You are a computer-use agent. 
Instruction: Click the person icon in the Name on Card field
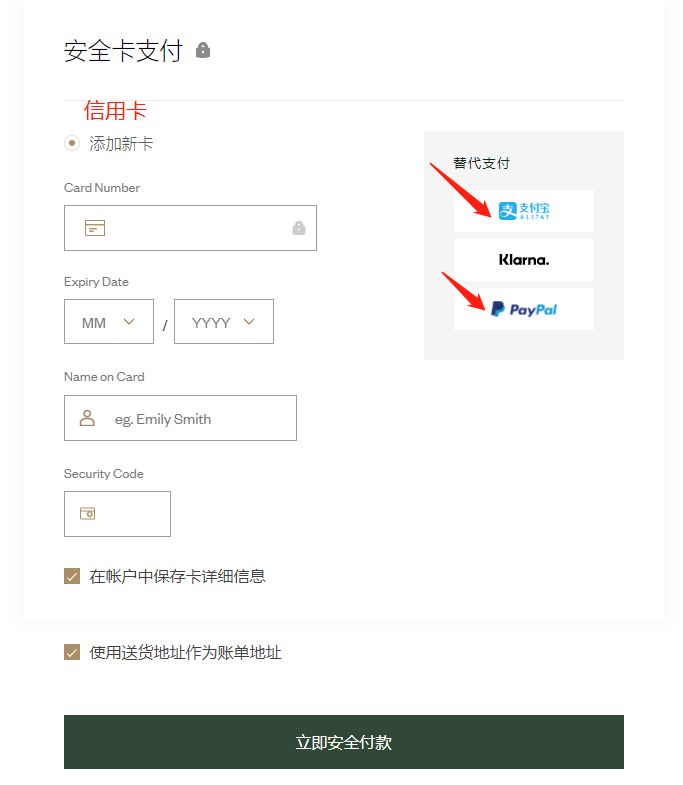[87, 418]
